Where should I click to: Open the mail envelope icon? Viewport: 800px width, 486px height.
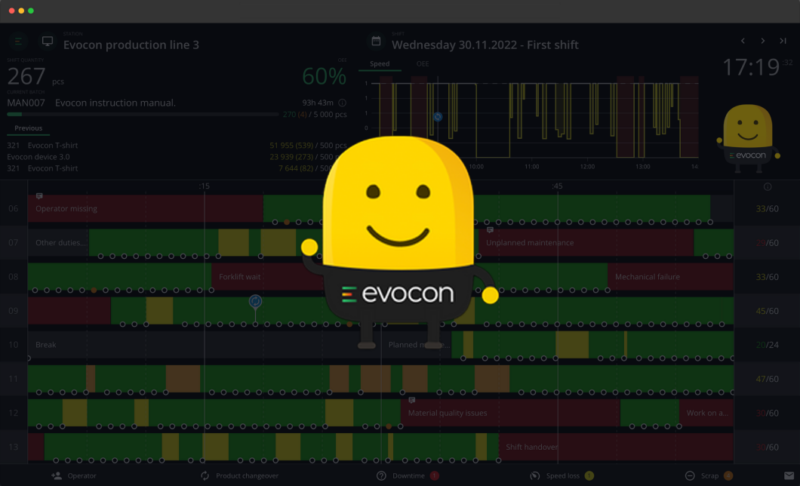pos(789,476)
